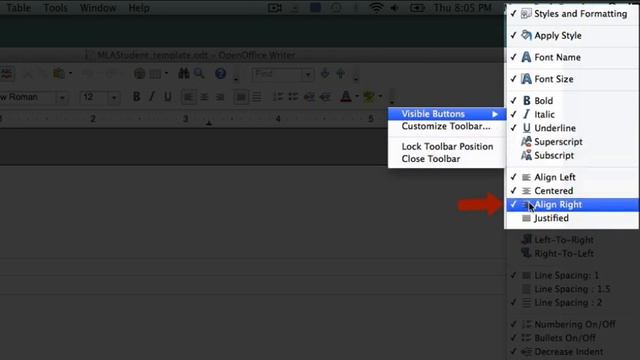
Task: Click the Find Previous up-arrow icon
Action: pyautogui.click(x=340, y=74)
